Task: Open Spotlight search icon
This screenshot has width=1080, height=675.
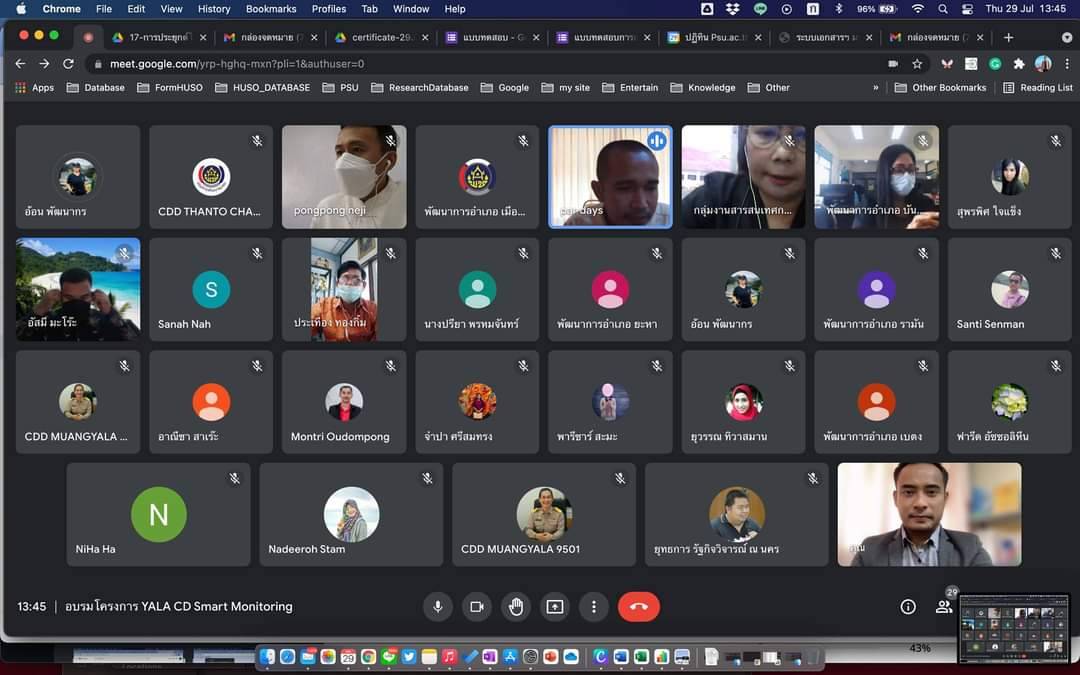Action: point(943,9)
